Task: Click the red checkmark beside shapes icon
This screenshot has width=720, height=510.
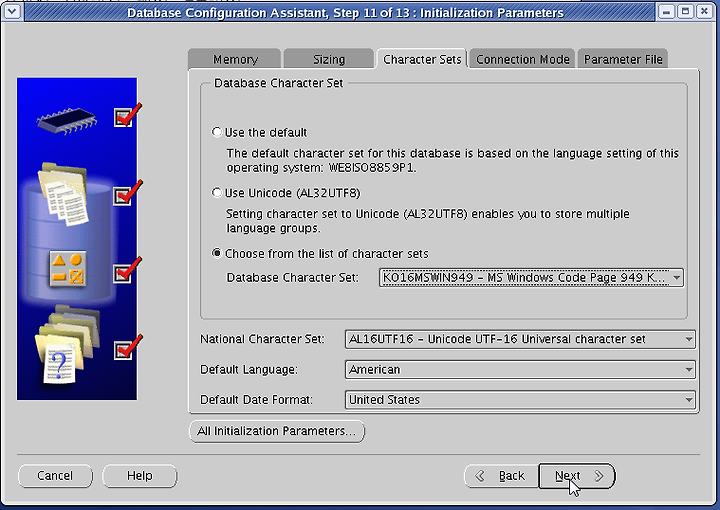Action: point(128,270)
